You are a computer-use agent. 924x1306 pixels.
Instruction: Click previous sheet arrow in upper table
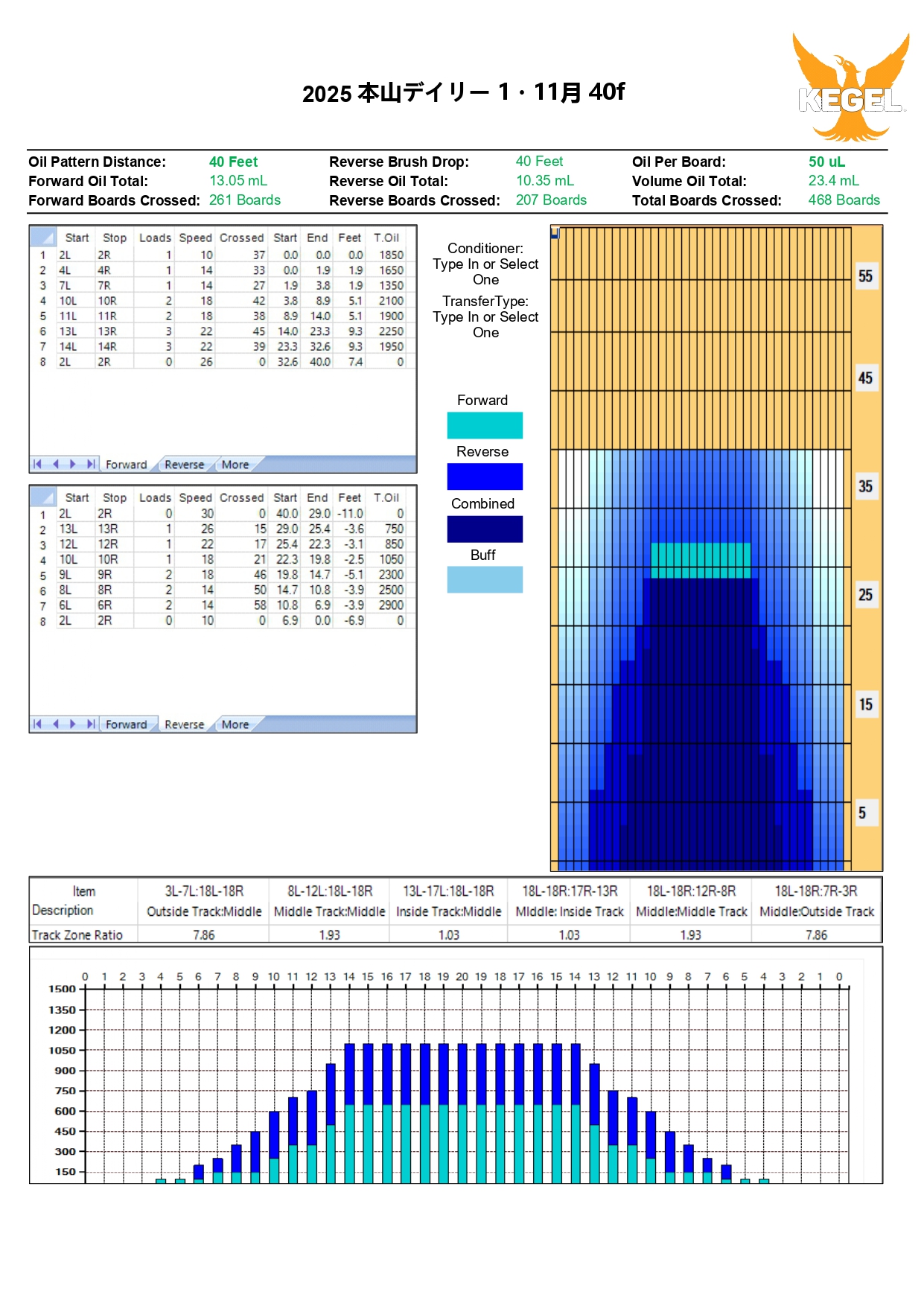point(55,464)
